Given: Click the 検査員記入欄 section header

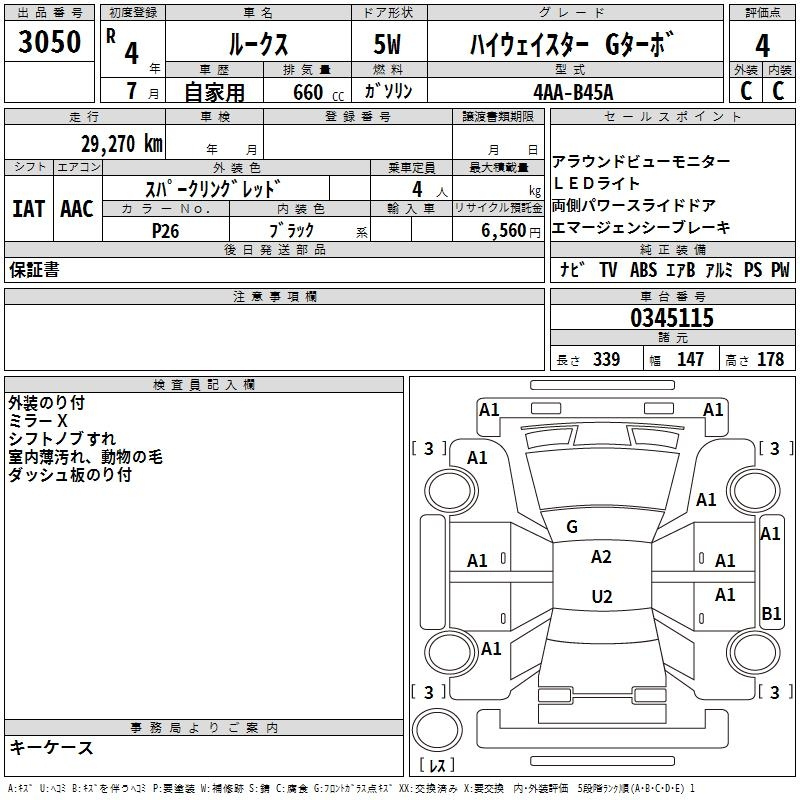Looking at the screenshot, I should (x=204, y=385).
